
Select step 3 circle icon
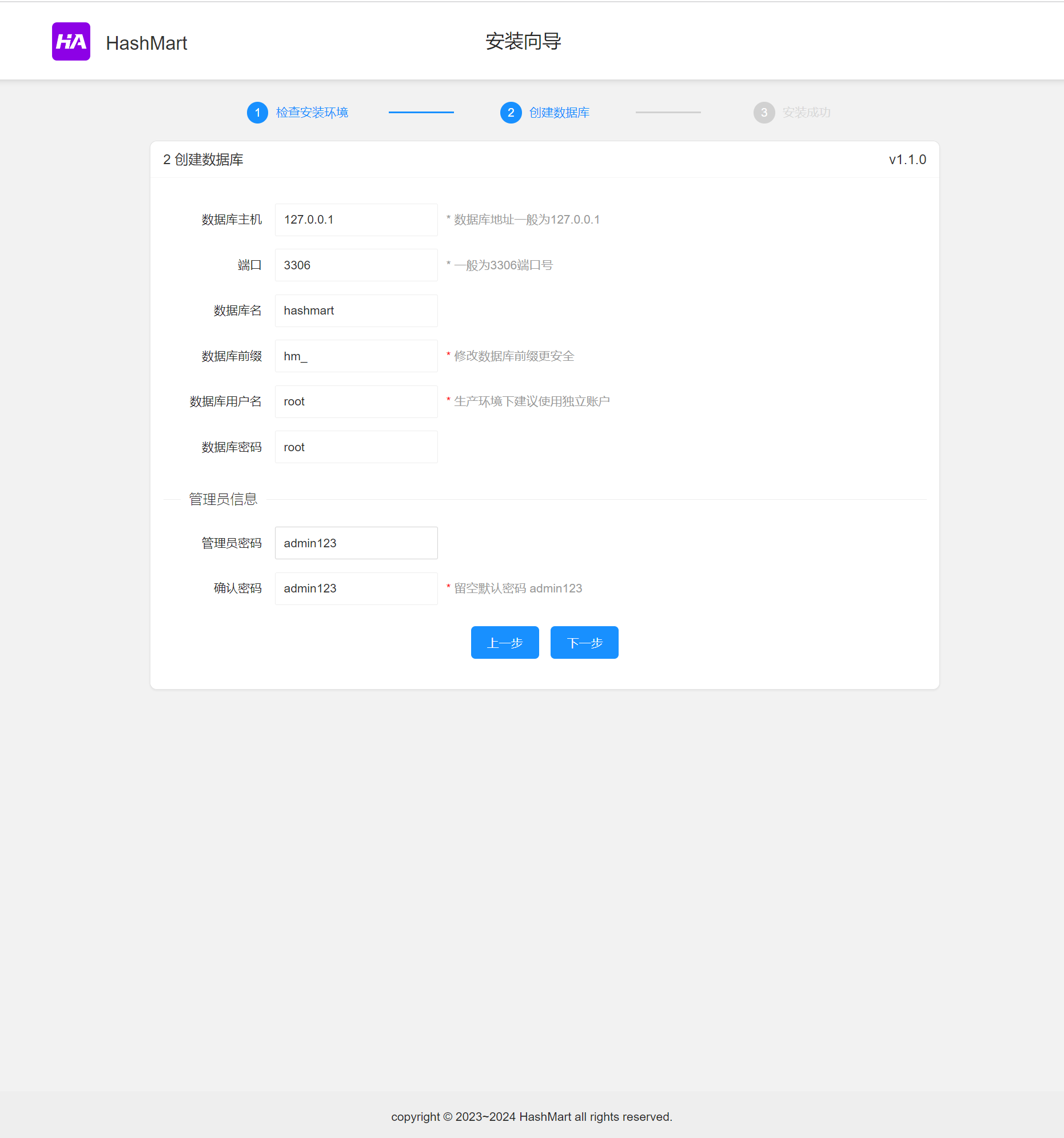click(764, 113)
